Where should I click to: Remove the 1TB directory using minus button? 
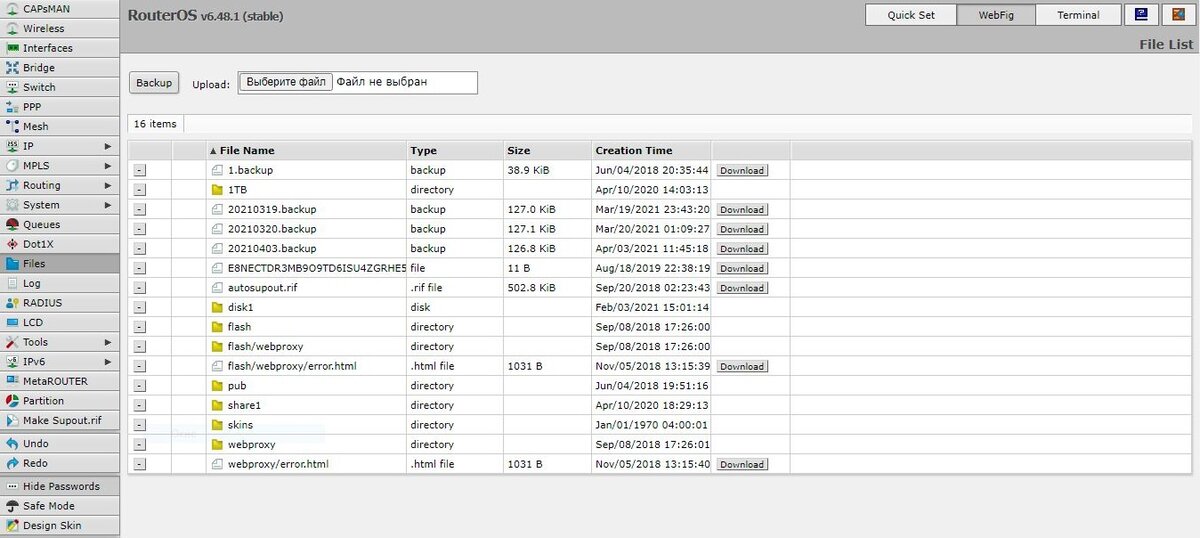139,190
